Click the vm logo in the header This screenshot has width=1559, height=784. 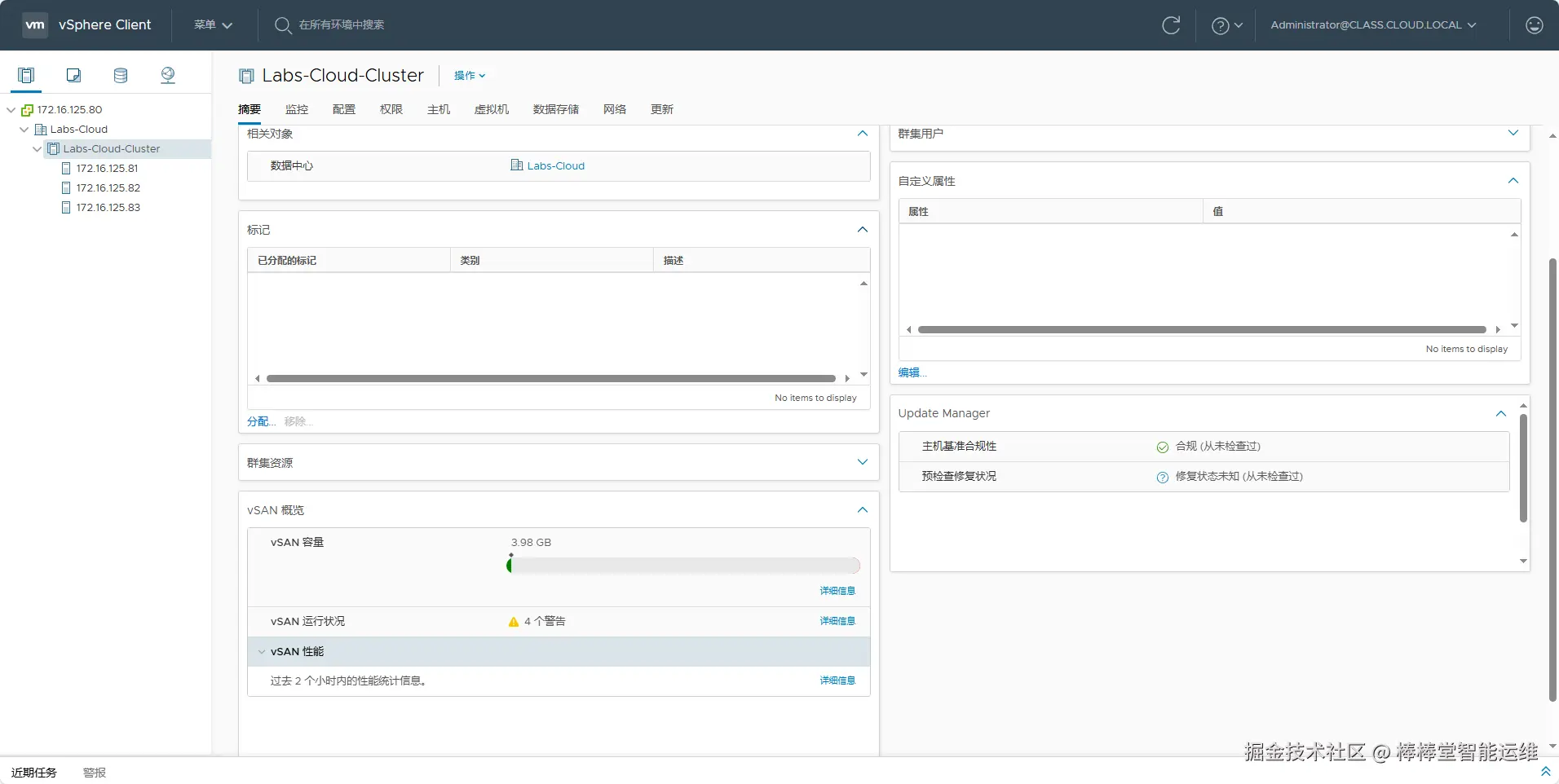(35, 24)
